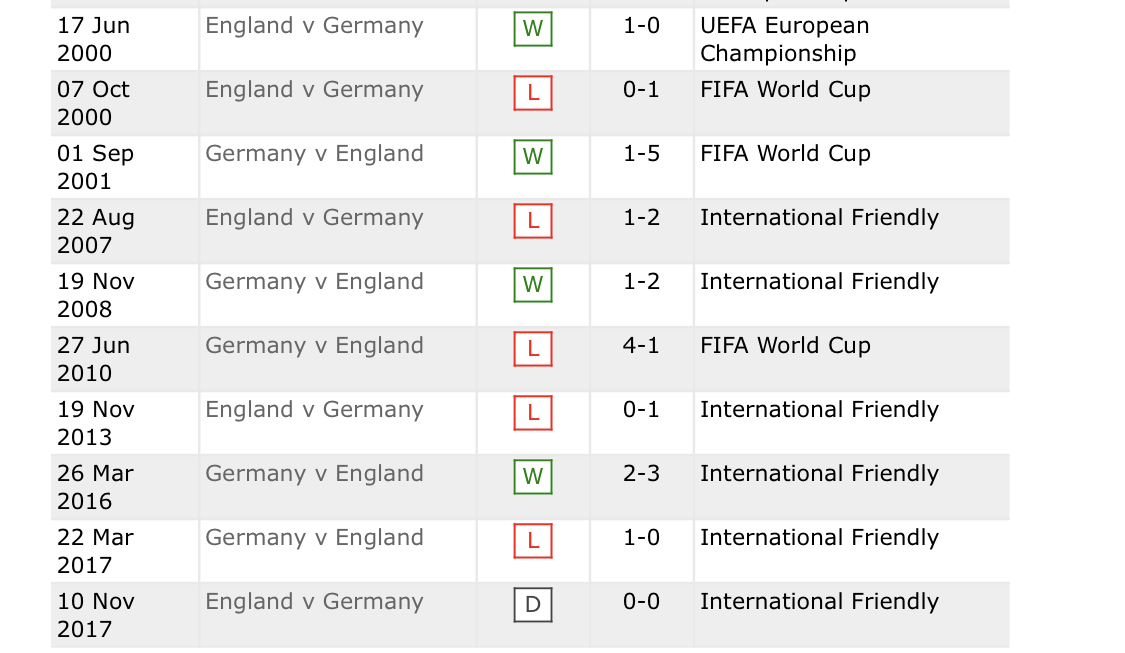Open Germany v England match on 22 Mar 2017
The width and height of the screenshot is (1125, 653).
tap(314, 537)
